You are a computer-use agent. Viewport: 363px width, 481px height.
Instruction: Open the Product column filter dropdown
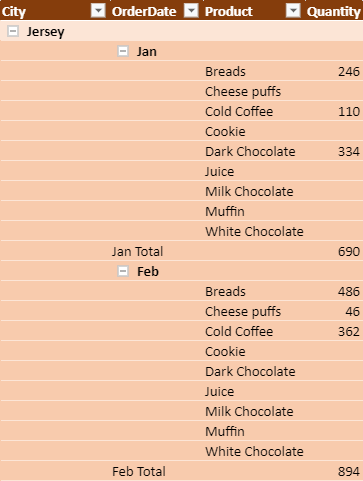click(x=293, y=11)
